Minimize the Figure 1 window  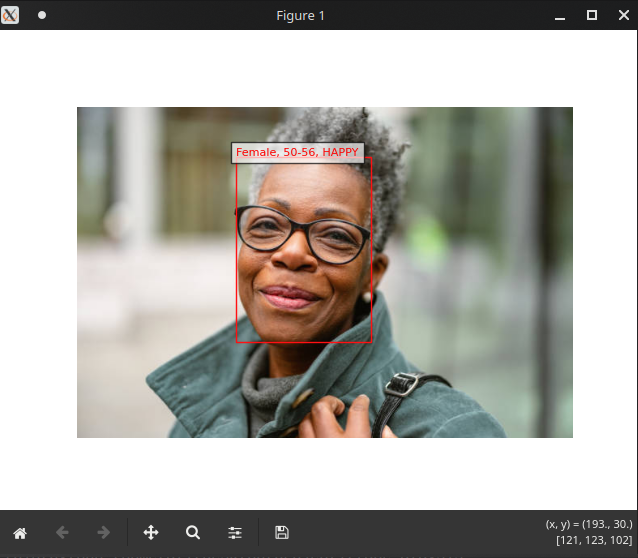click(560, 16)
